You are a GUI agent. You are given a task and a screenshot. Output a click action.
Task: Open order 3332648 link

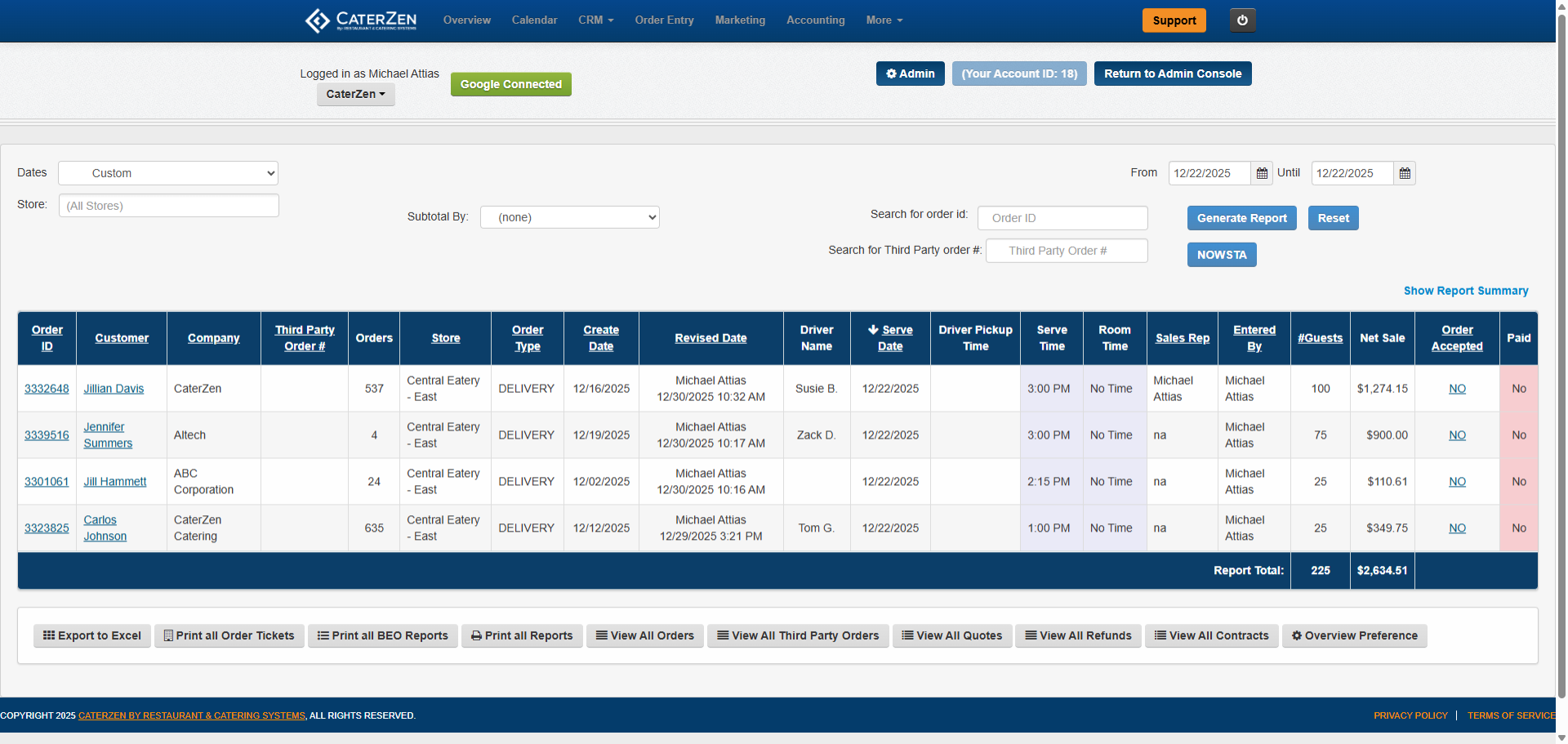[47, 389]
